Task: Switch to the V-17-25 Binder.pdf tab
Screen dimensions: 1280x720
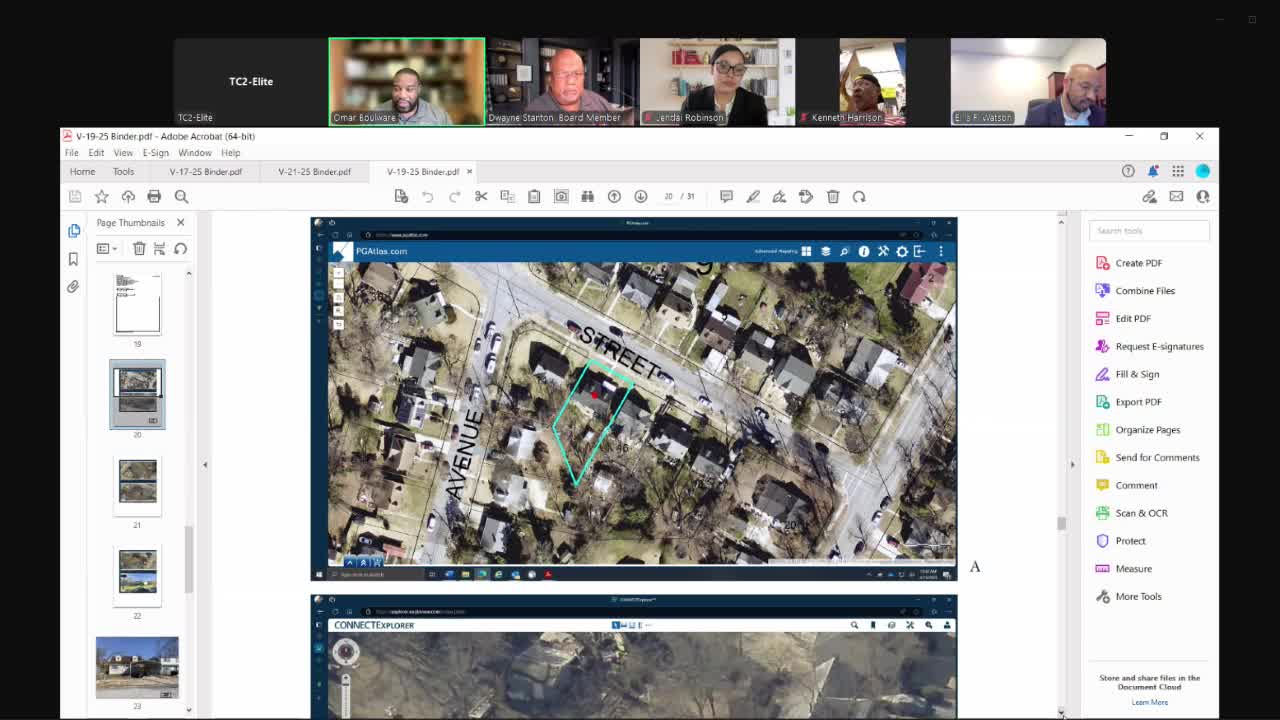Action: pos(205,172)
